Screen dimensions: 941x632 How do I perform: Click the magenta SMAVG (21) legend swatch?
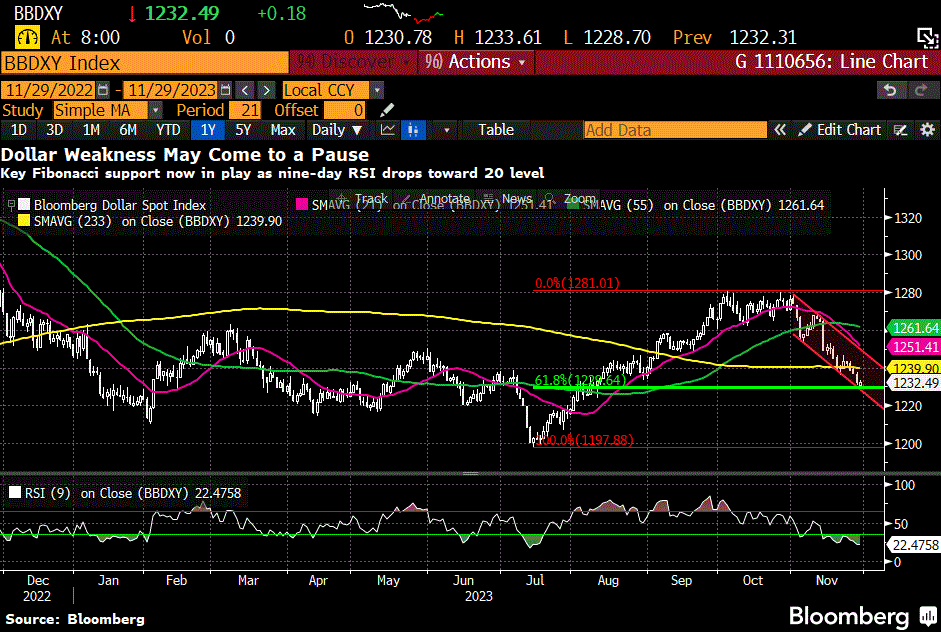(302, 205)
